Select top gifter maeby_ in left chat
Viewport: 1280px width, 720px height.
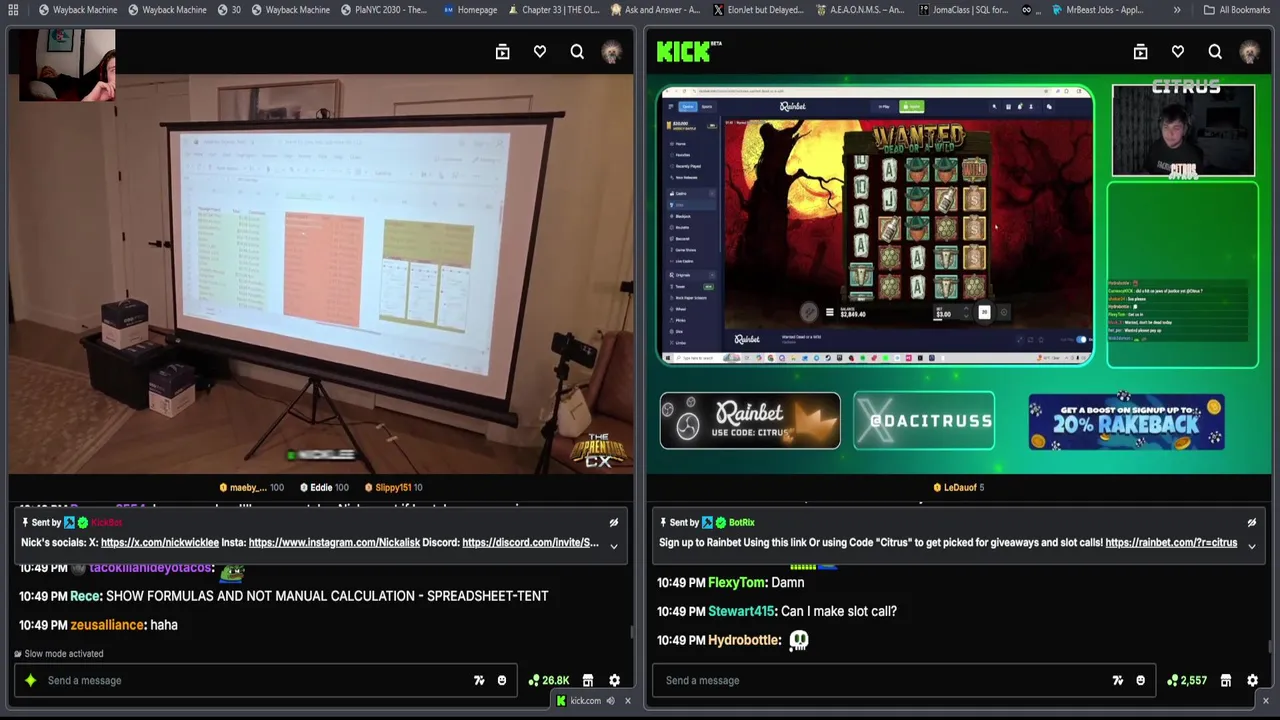pyautogui.click(x=251, y=487)
